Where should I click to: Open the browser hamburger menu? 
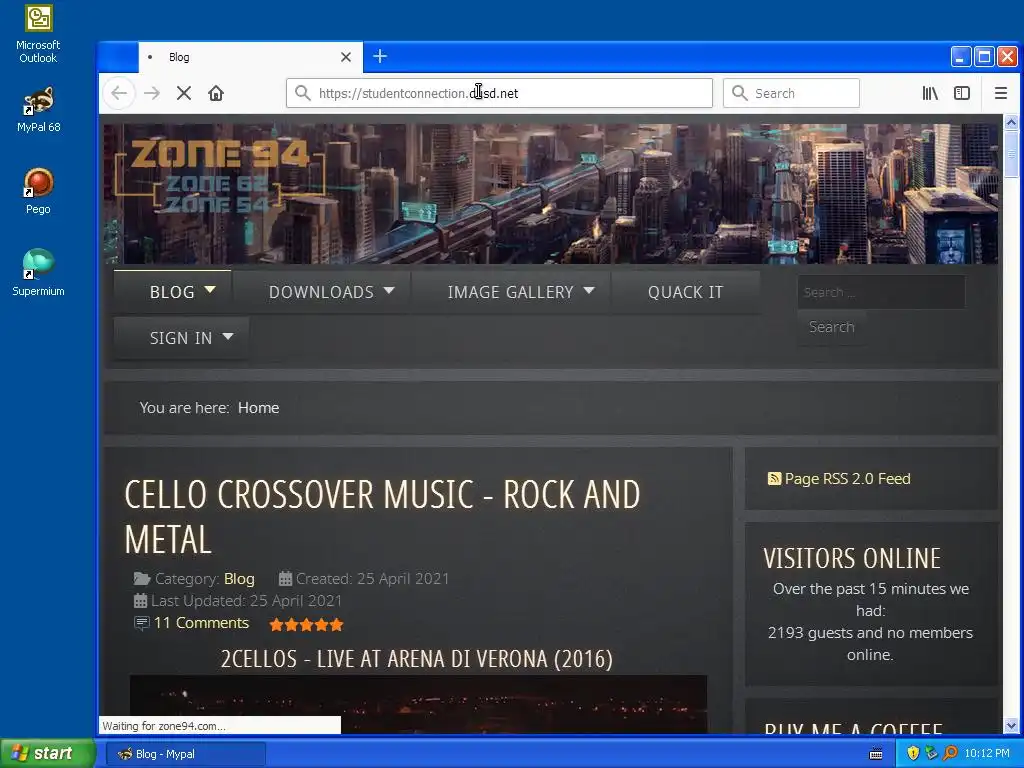click(x=1000, y=93)
